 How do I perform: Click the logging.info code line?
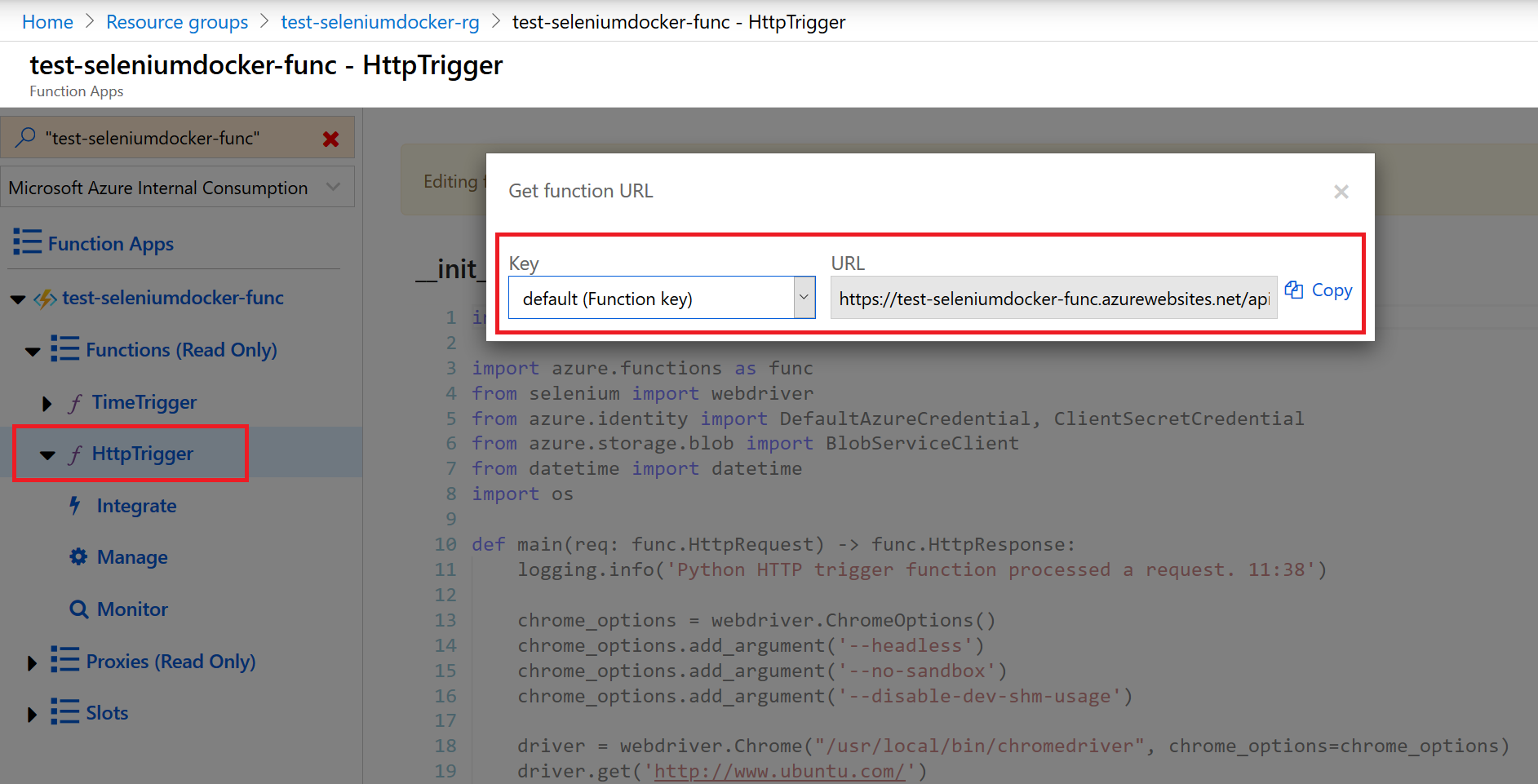click(x=922, y=569)
